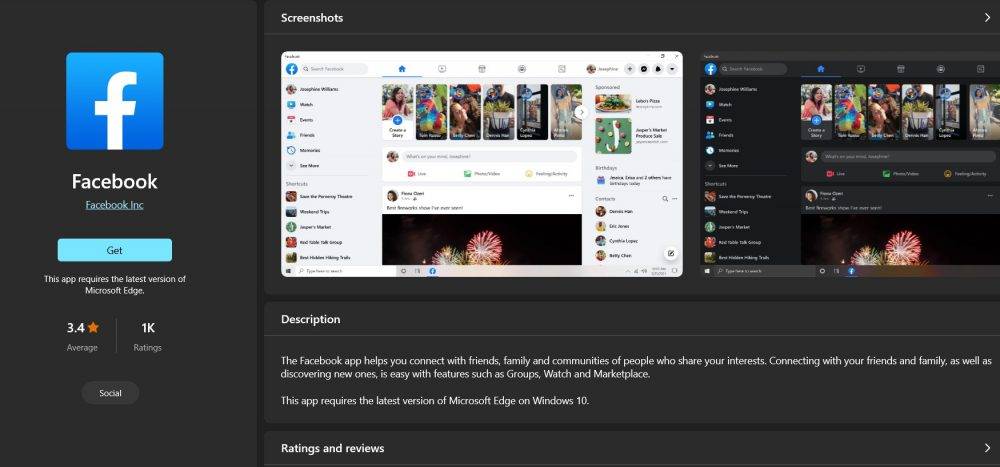The height and width of the screenshot is (467, 1000).
Task: Click the Ratings label under 1K
Action: click(147, 348)
